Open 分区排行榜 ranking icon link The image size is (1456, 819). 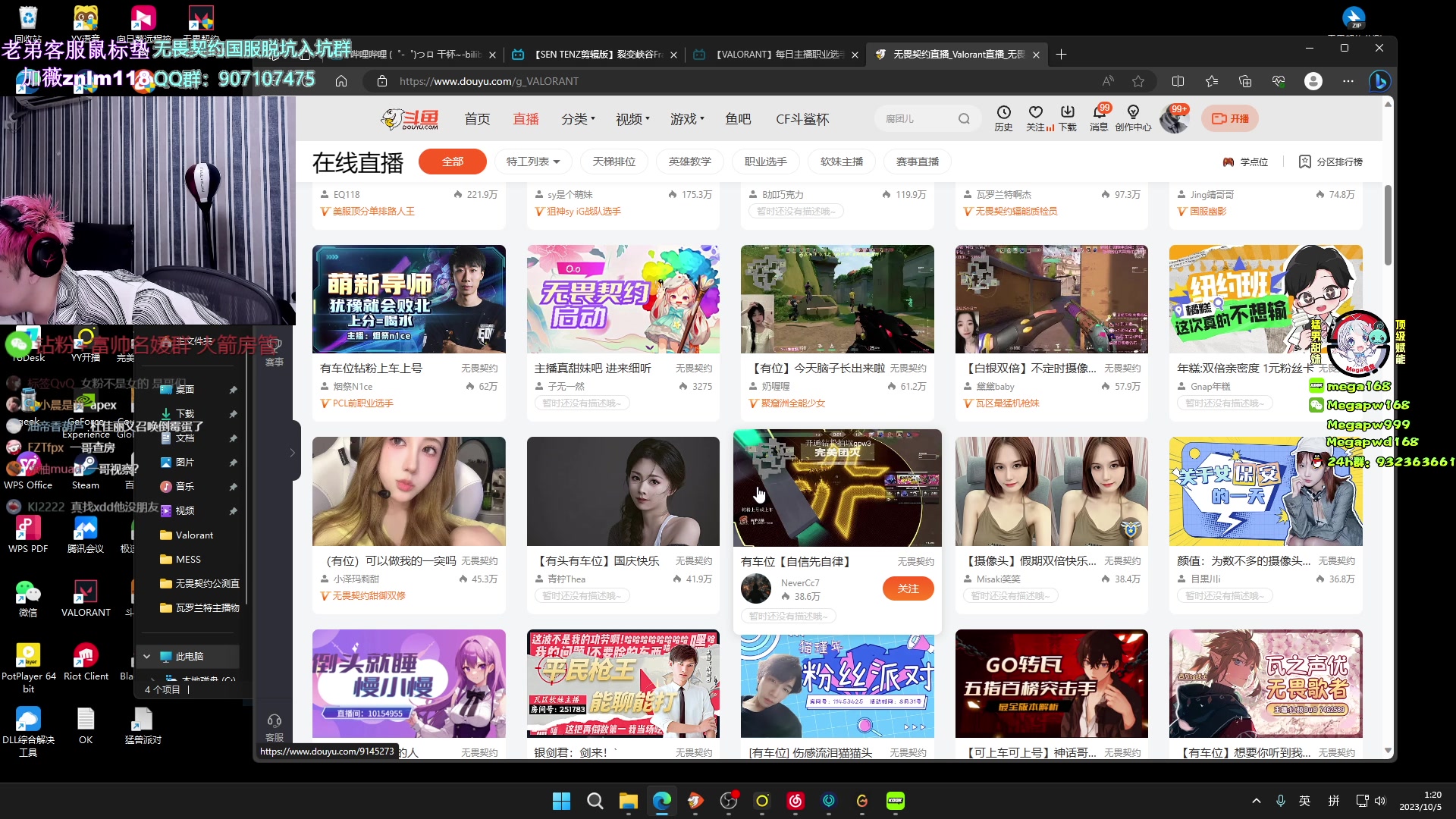[x=1331, y=162]
